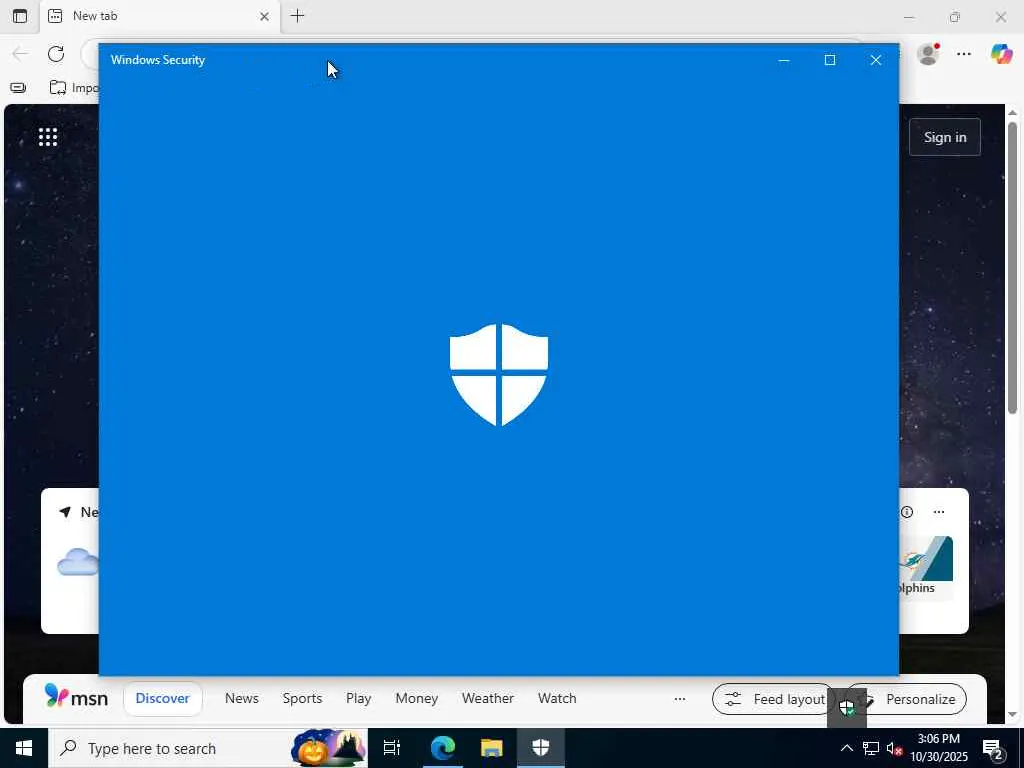
Task: Select the New tab browser tab
Action: [160, 16]
